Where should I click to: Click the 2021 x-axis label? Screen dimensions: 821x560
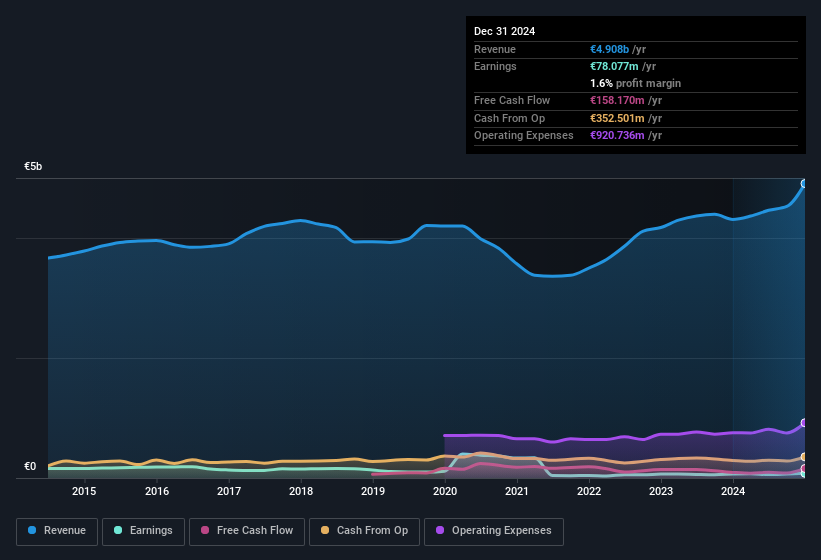click(517, 491)
